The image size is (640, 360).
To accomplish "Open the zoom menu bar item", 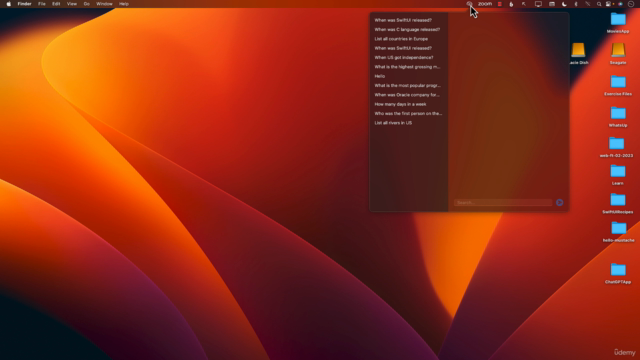I will [x=485, y=4].
